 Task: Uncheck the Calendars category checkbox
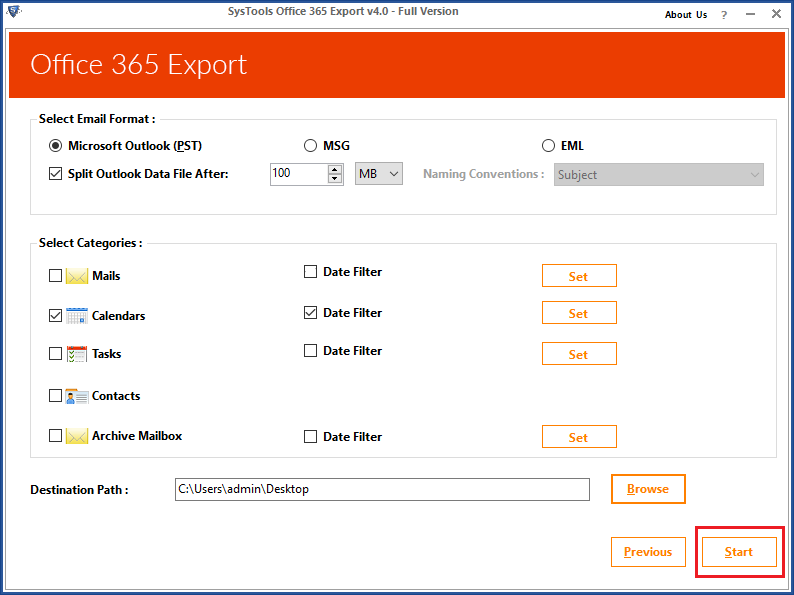click(55, 315)
